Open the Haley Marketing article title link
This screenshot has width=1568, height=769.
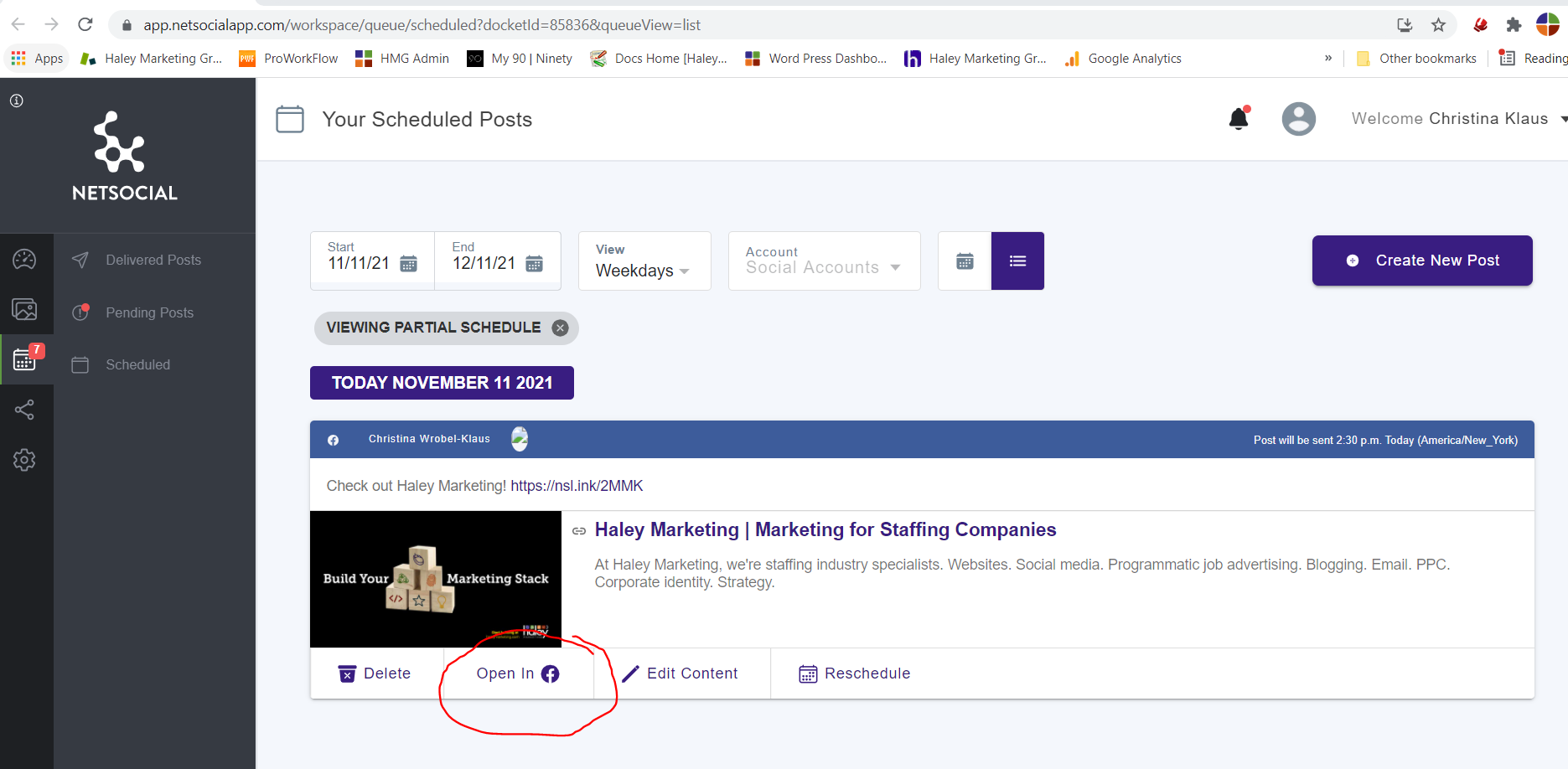click(825, 529)
